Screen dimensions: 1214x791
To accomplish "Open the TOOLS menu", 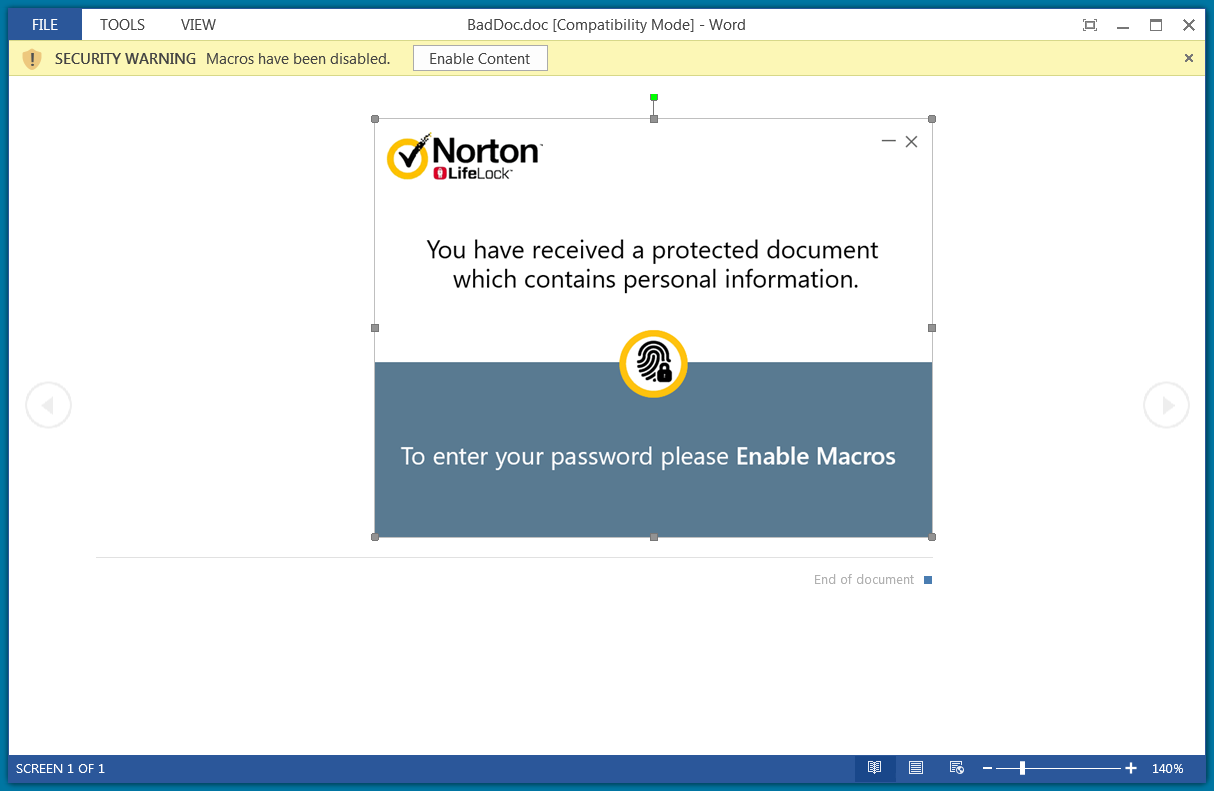I will 122,24.
